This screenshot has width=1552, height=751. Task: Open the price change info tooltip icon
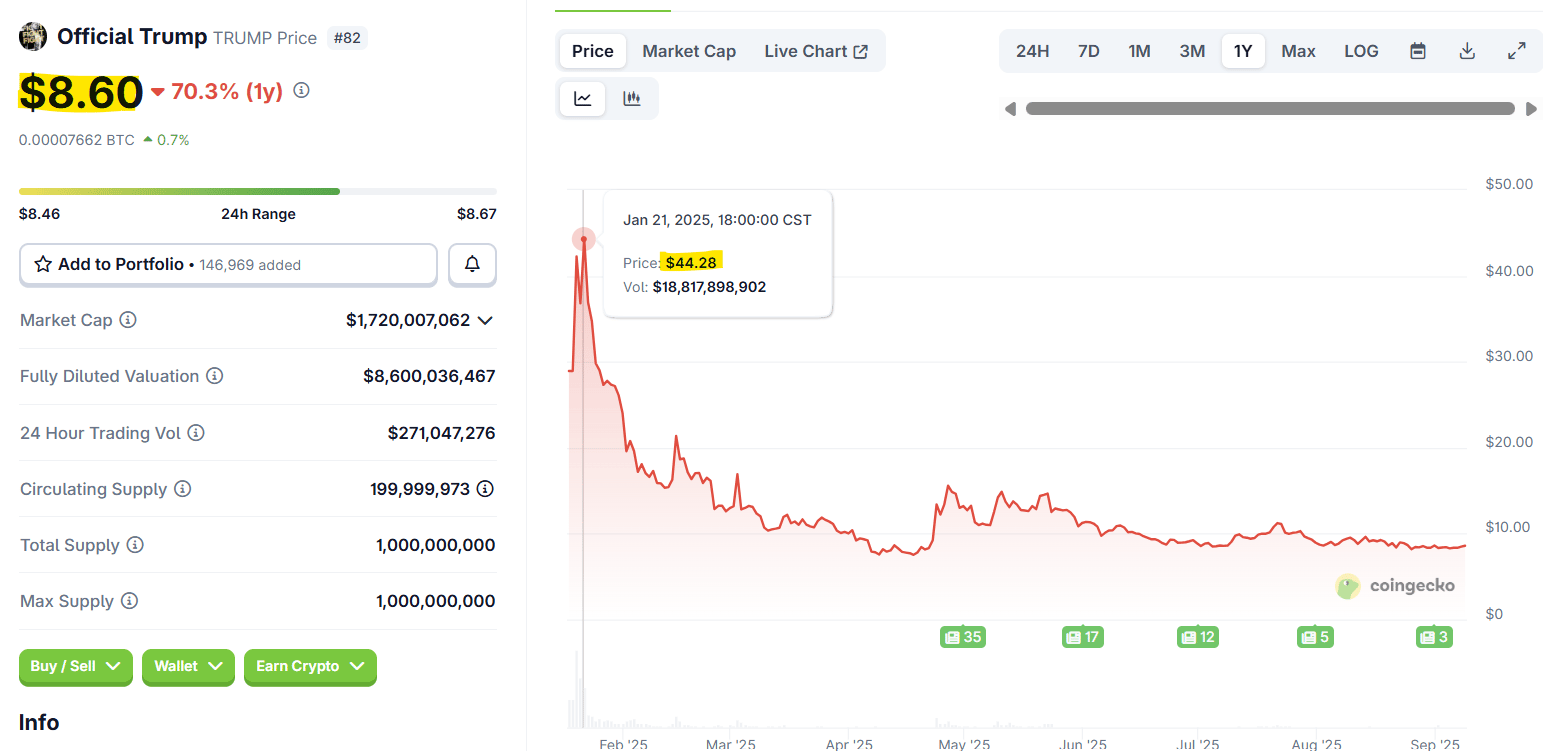[301, 91]
